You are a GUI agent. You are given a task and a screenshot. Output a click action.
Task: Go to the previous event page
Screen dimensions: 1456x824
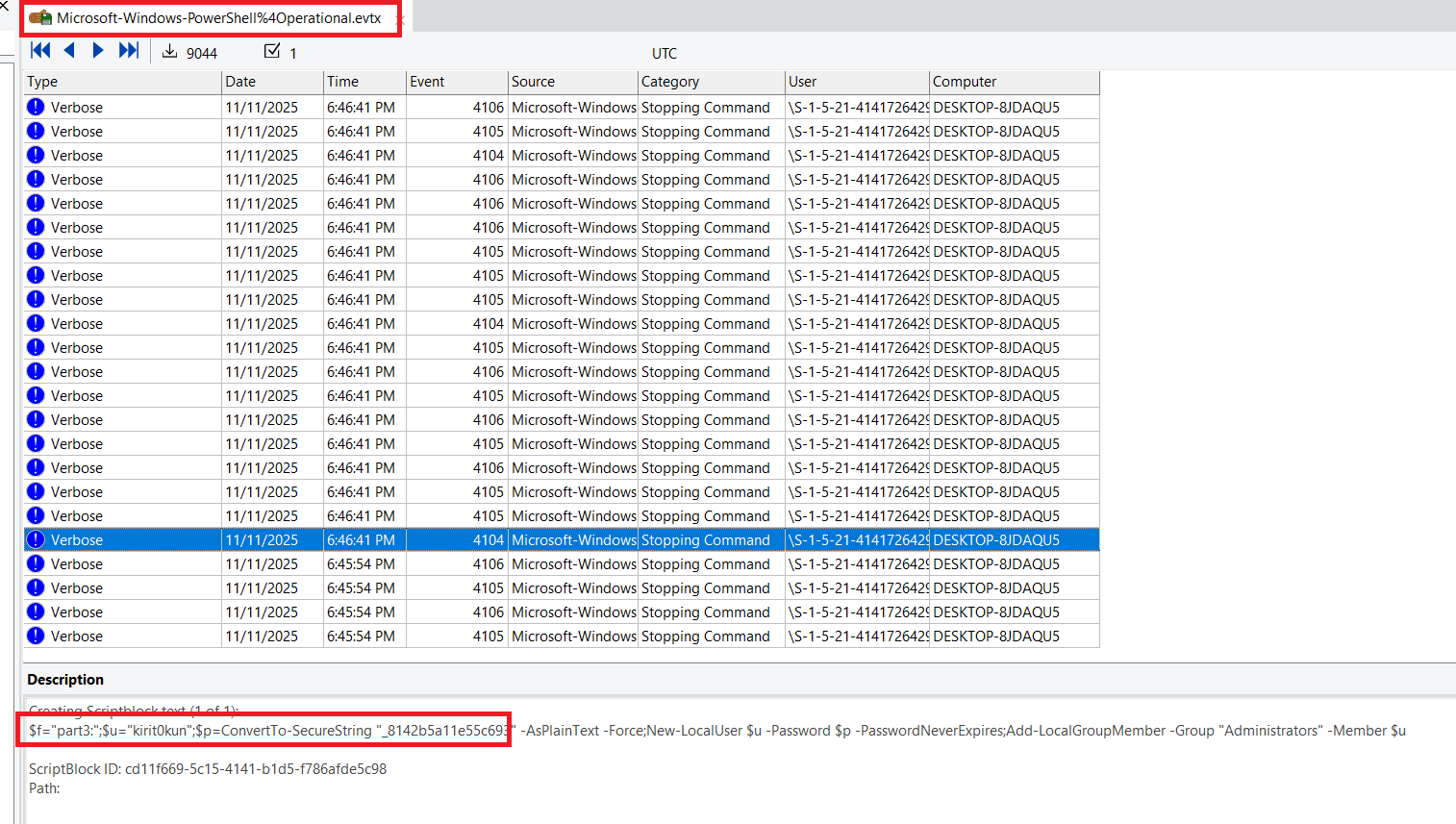coord(69,51)
